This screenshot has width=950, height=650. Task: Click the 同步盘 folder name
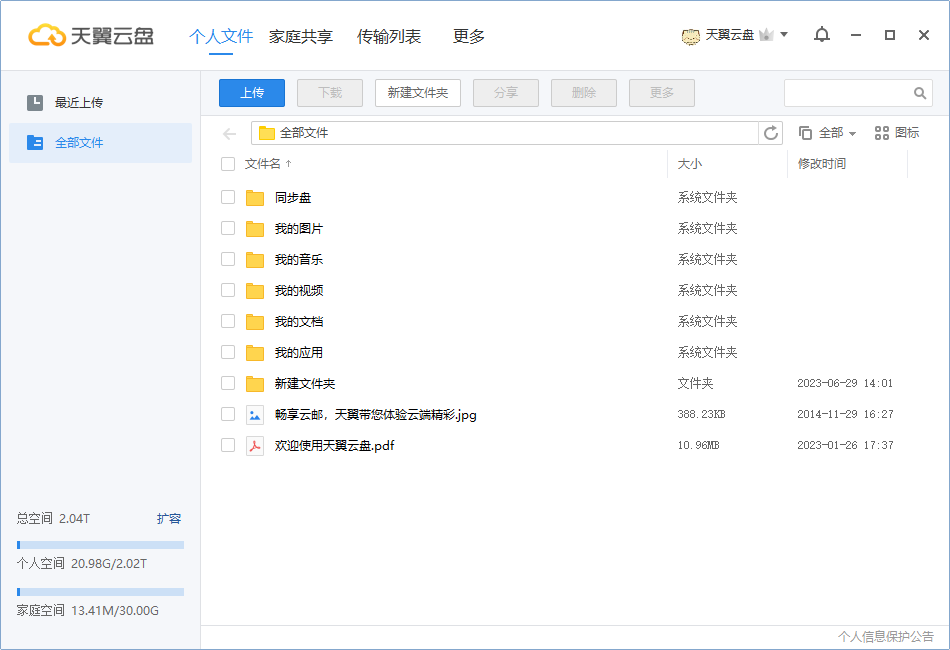(293, 197)
